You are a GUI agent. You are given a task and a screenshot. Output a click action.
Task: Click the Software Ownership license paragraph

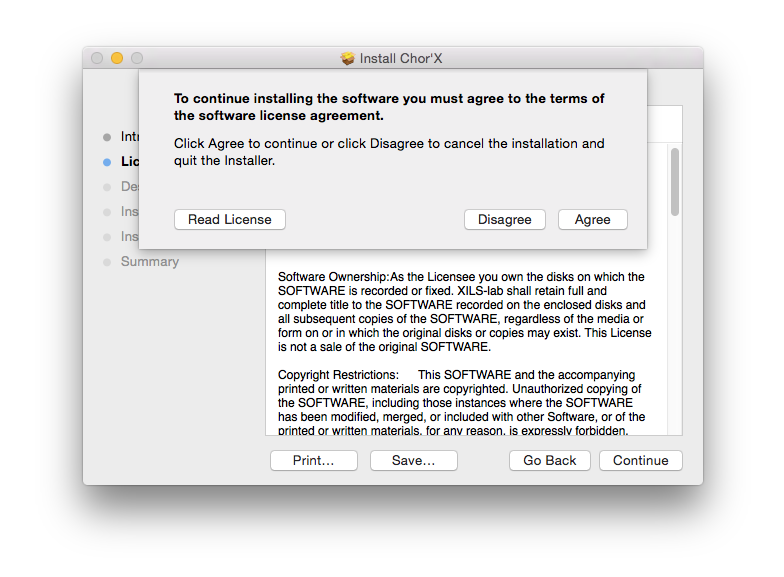(x=464, y=312)
